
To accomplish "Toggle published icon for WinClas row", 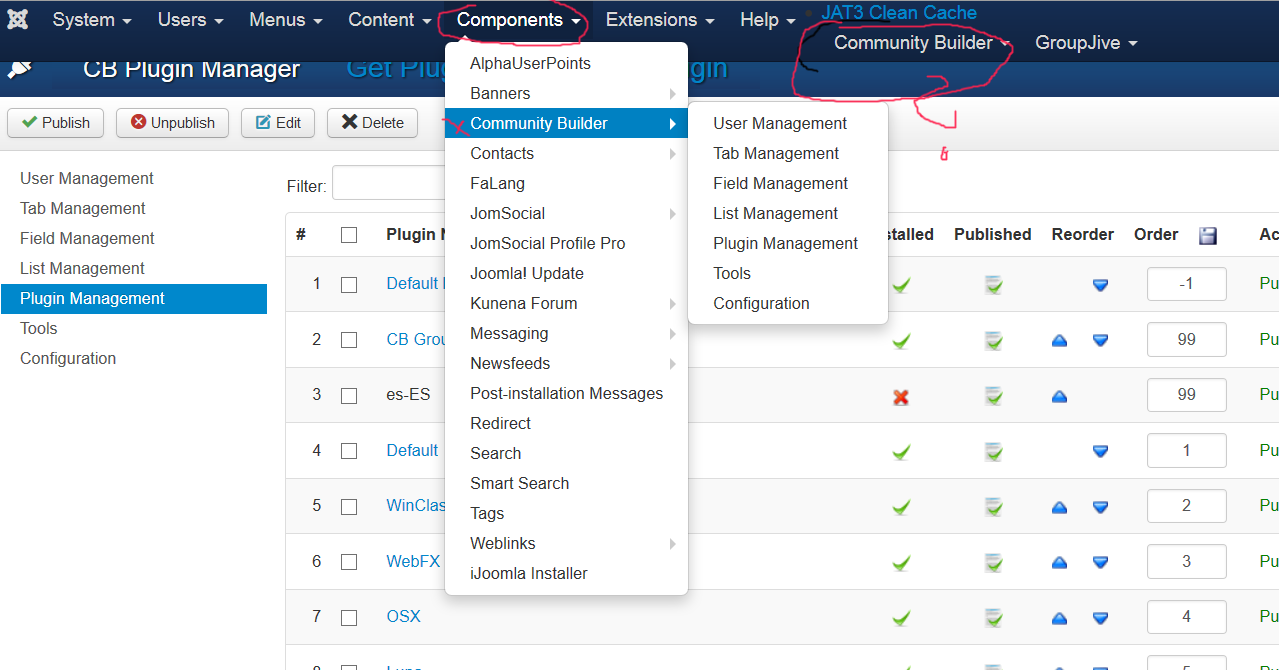I will (x=993, y=506).
